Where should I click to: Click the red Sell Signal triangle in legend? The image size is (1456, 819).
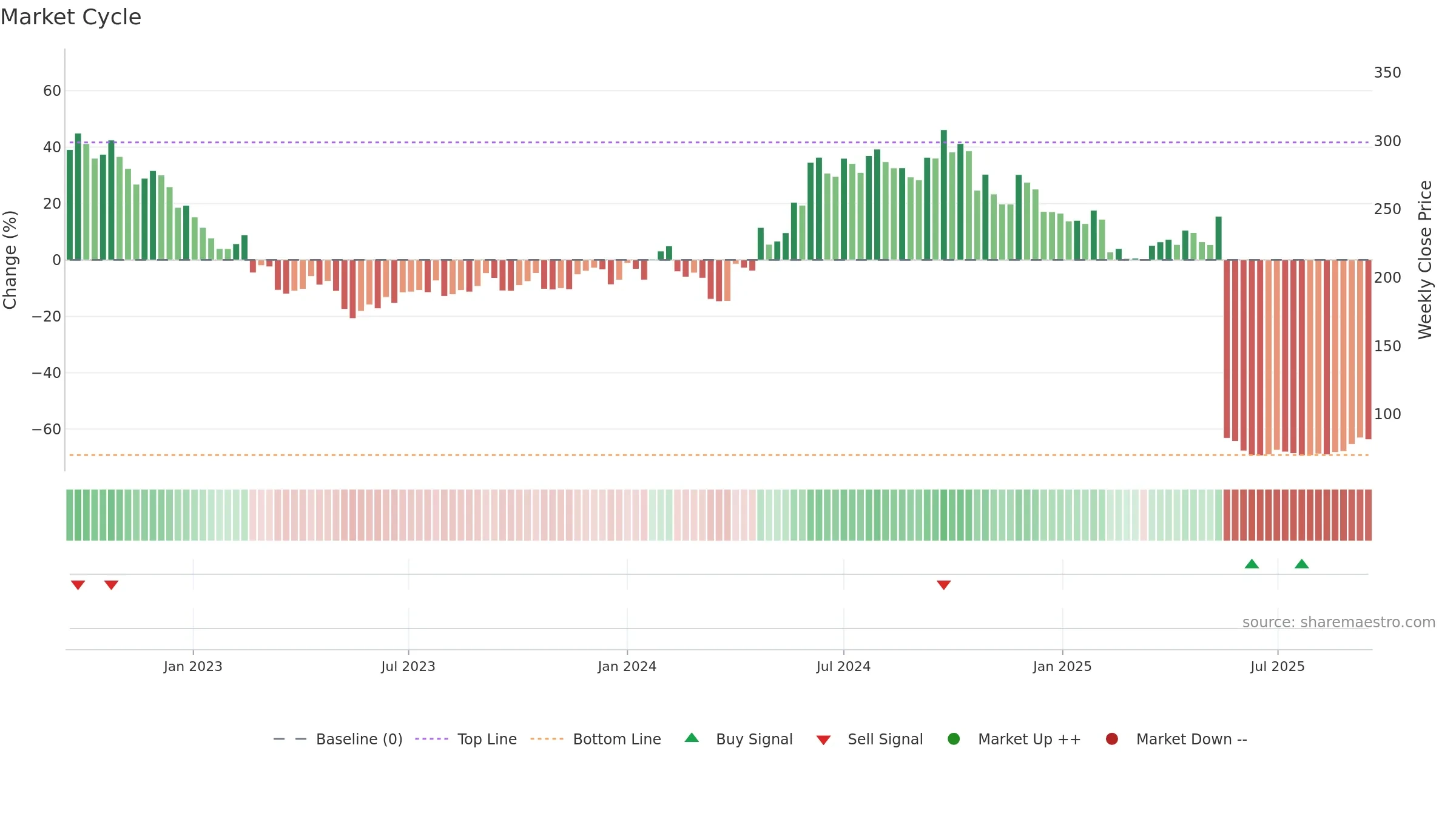pos(823,740)
